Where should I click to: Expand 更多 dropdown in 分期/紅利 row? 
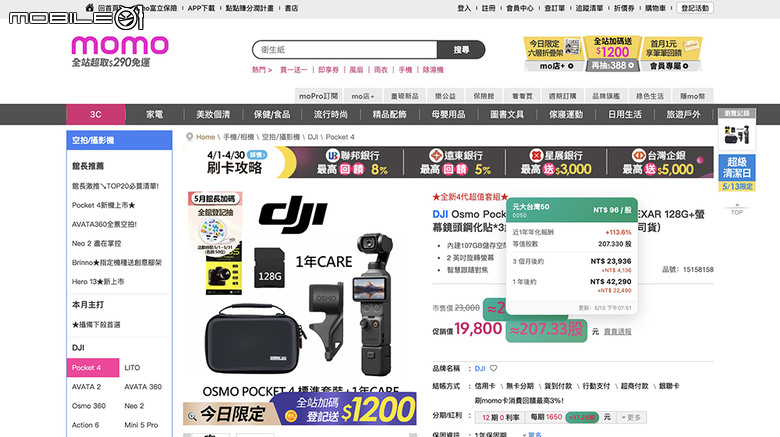click(x=631, y=417)
